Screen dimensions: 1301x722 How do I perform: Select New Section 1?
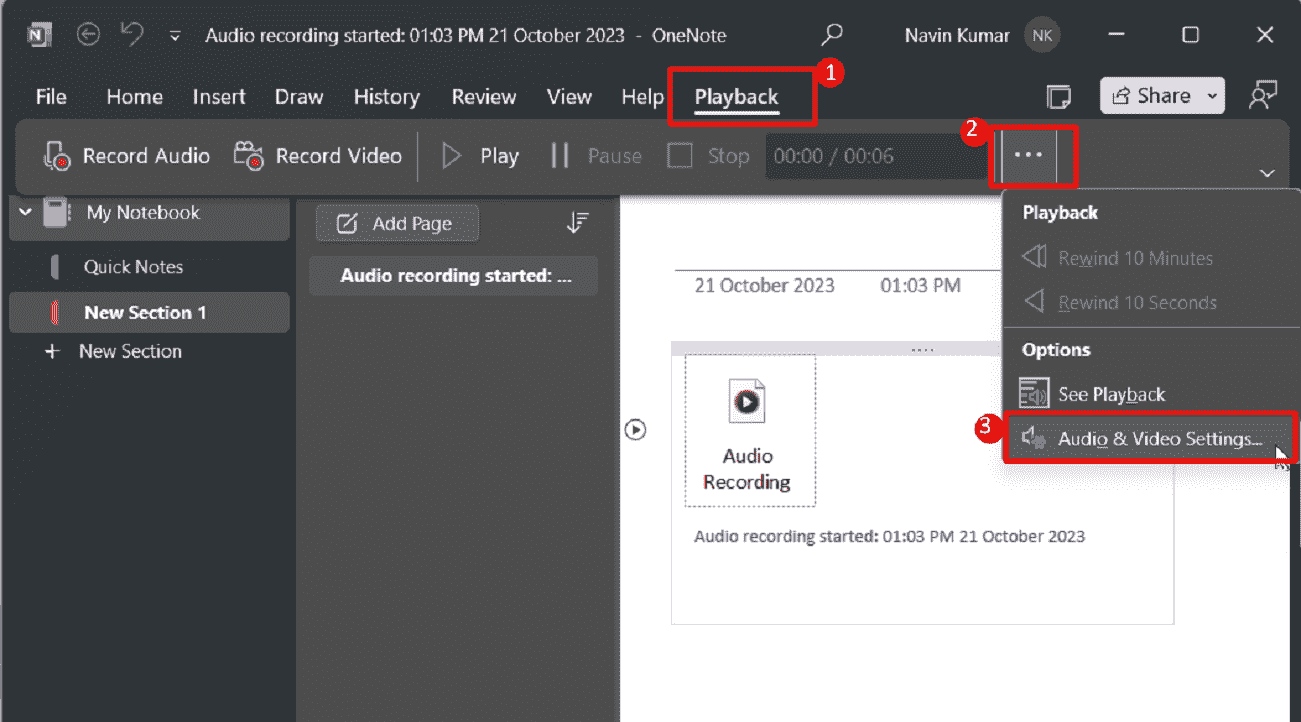tap(150, 312)
